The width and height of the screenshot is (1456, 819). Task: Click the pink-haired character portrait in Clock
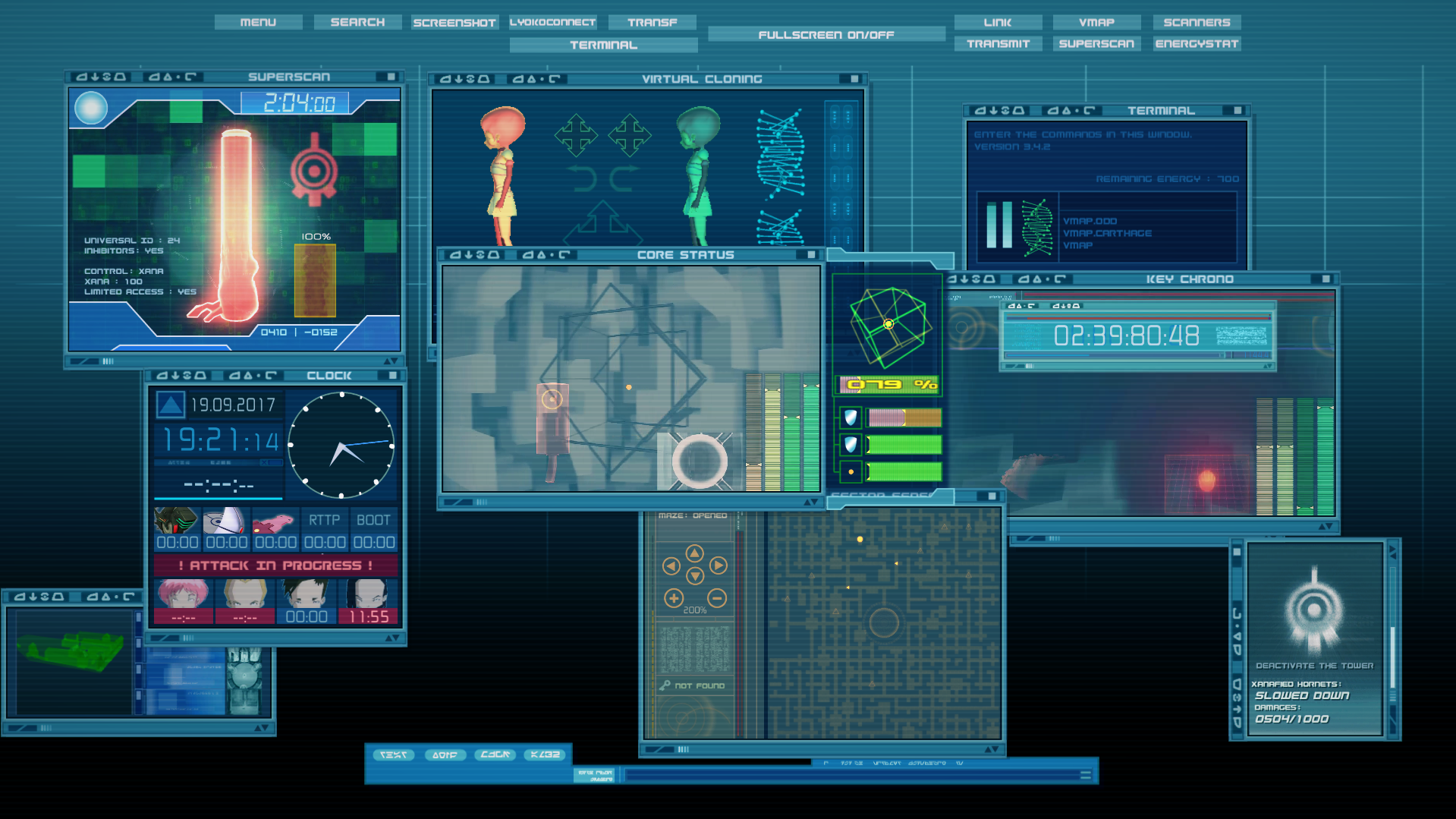click(184, 594)
